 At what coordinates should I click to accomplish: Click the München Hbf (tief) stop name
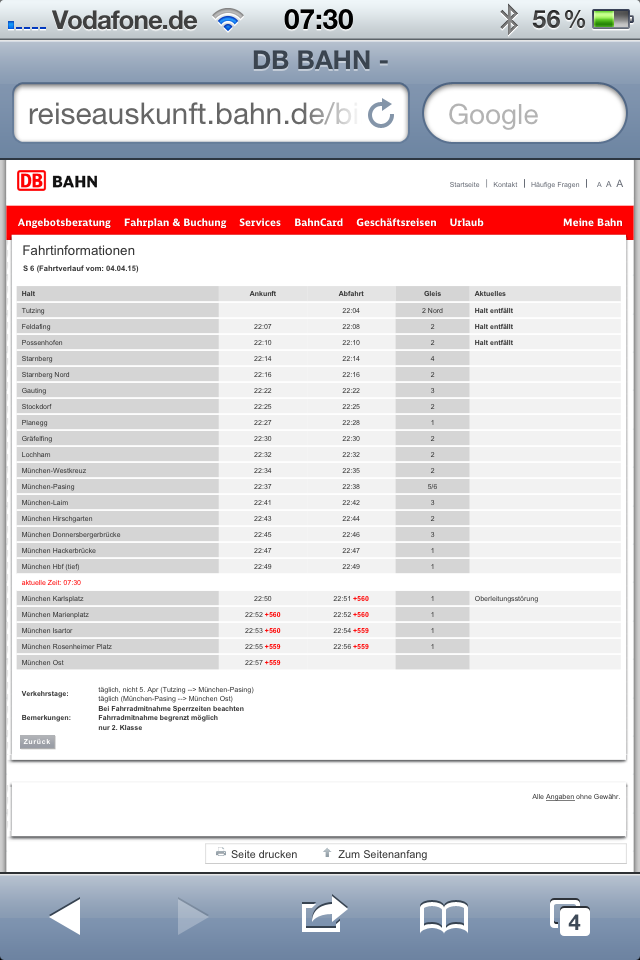click(x=50, y=566)
